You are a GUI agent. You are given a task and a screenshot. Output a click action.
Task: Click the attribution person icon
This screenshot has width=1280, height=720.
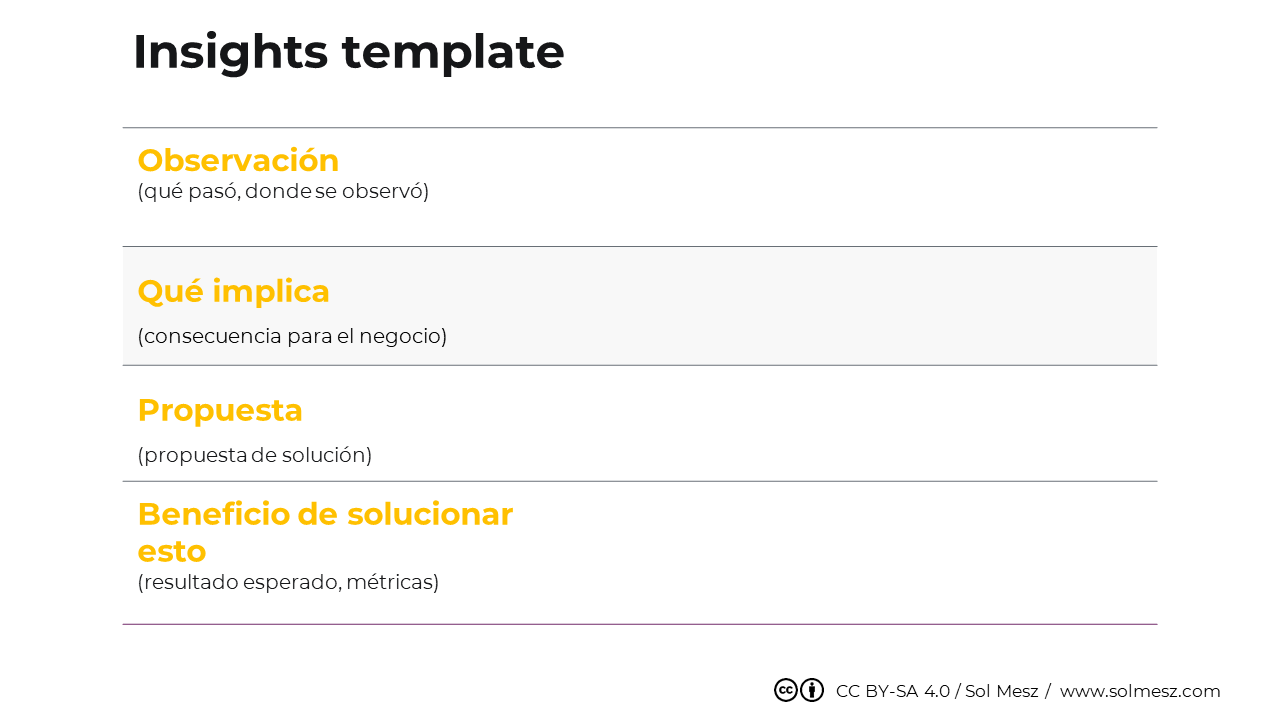812,690
